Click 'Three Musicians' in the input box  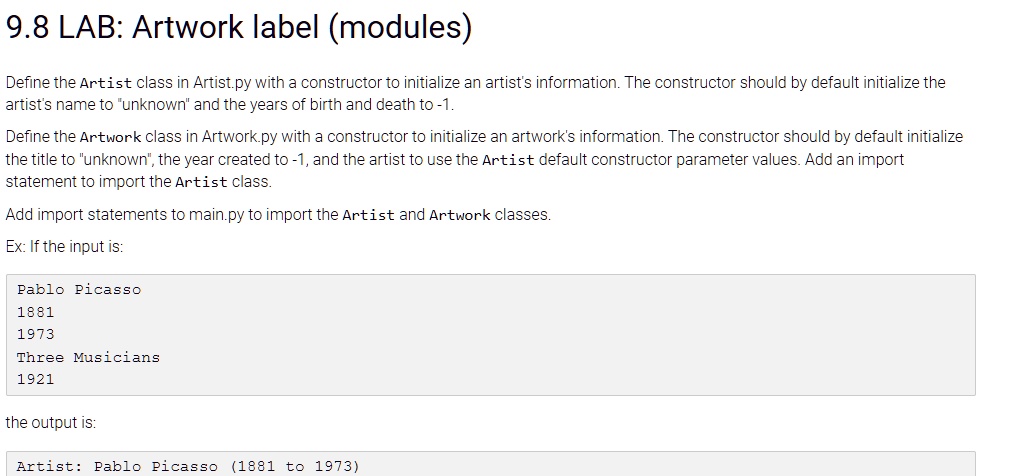tap(88, 357)
